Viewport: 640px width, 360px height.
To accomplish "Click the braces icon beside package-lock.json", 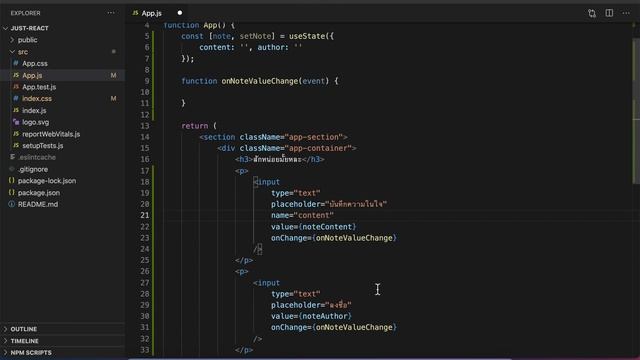I will [x=12, y=180].
